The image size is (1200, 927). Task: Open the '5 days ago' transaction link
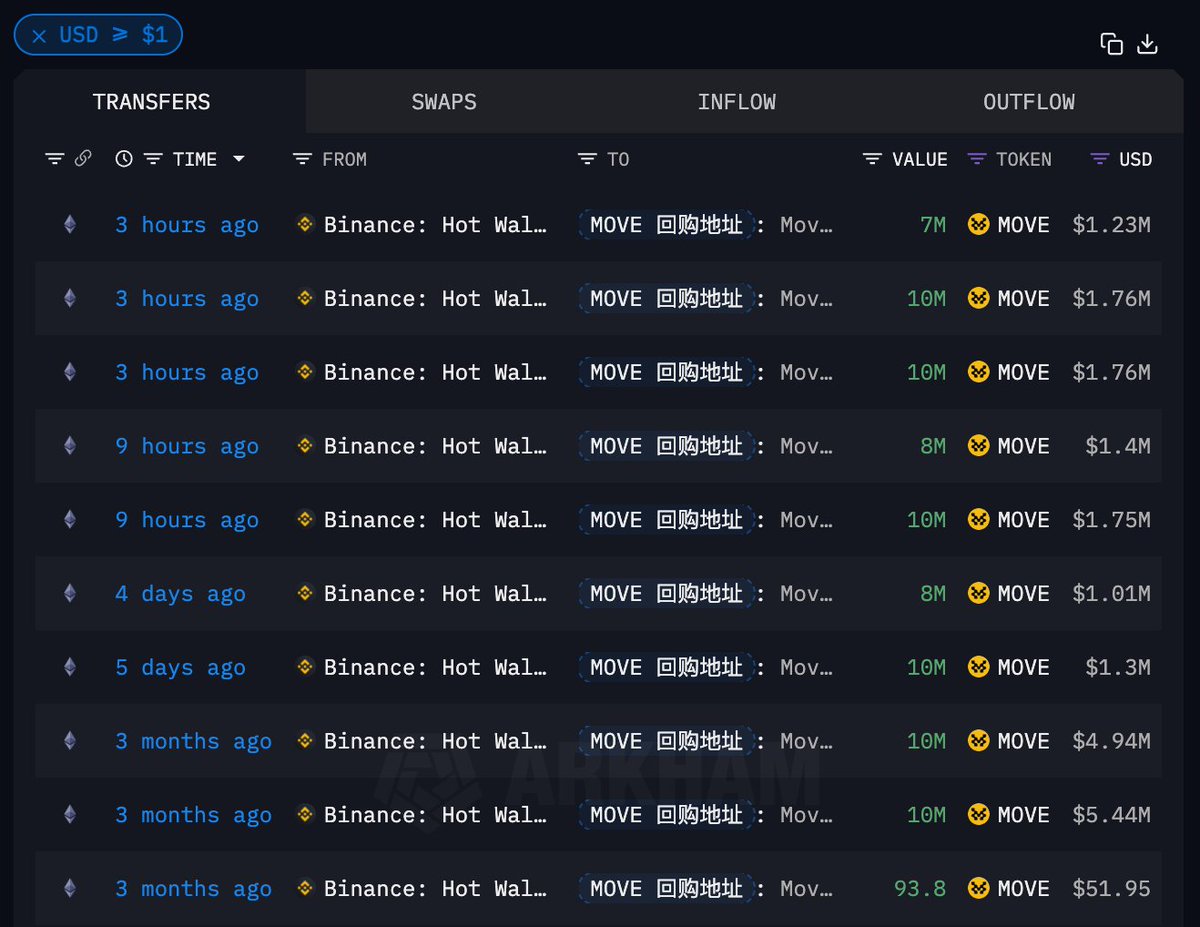pyautogui.click(x=180, y=667)
